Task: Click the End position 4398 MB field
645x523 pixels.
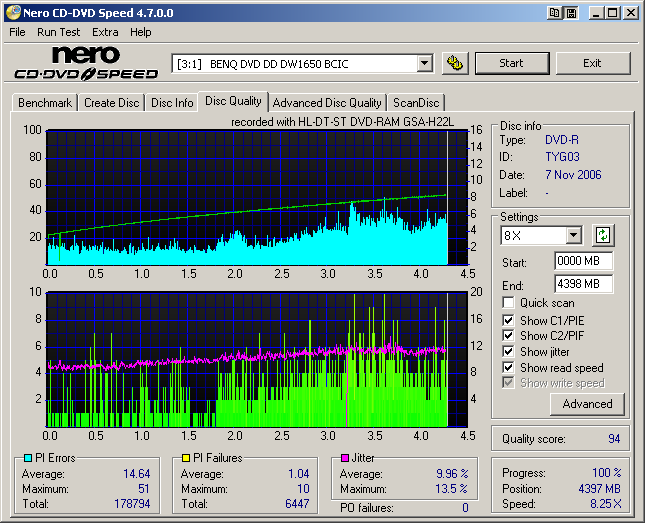Action: pos(583,284)
